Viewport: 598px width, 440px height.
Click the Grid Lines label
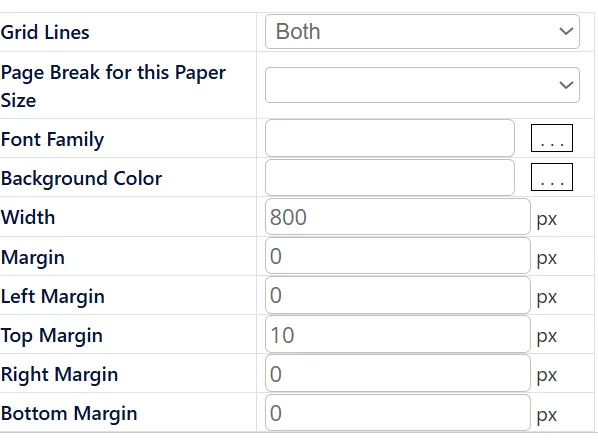click(x=45, y=32)
